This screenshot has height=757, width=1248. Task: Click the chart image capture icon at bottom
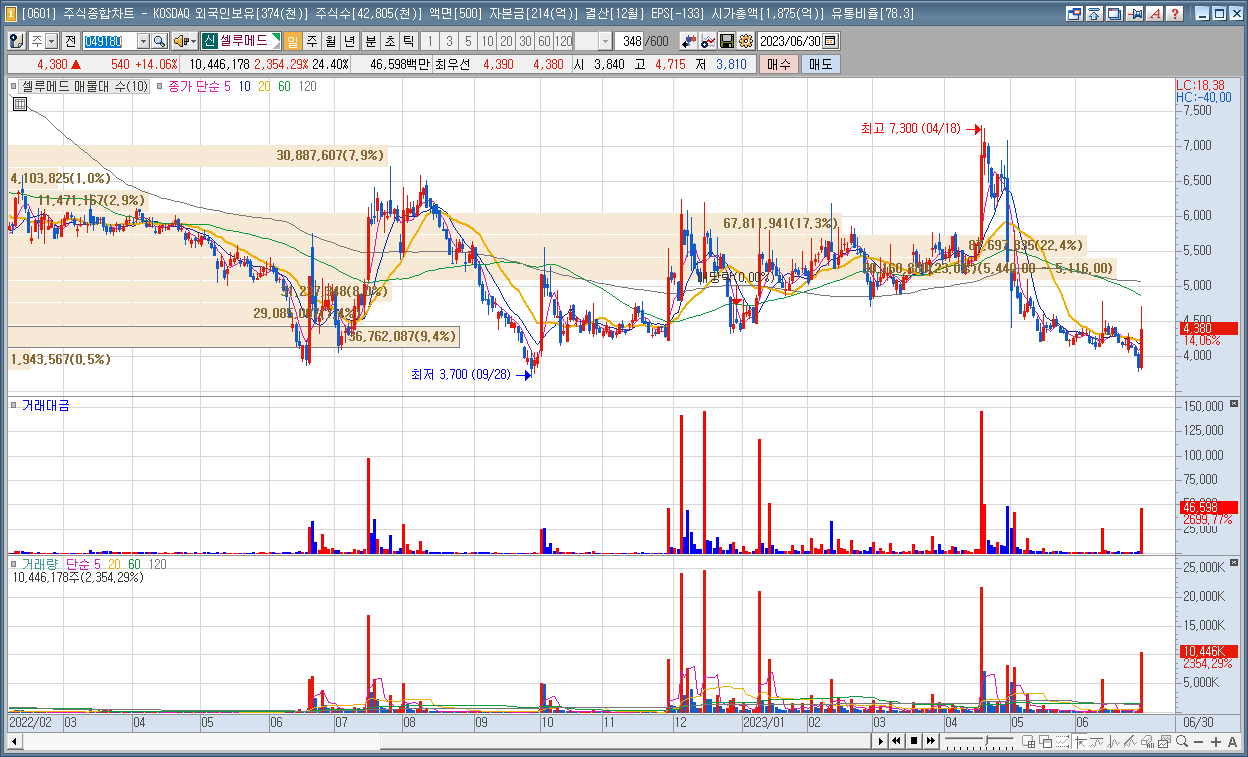coord(1163,741)
